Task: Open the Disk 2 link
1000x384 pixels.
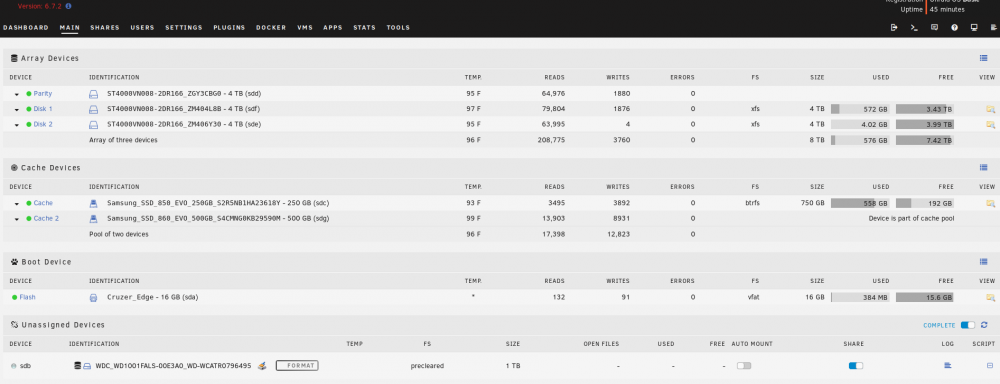Action: click(43, 124)
